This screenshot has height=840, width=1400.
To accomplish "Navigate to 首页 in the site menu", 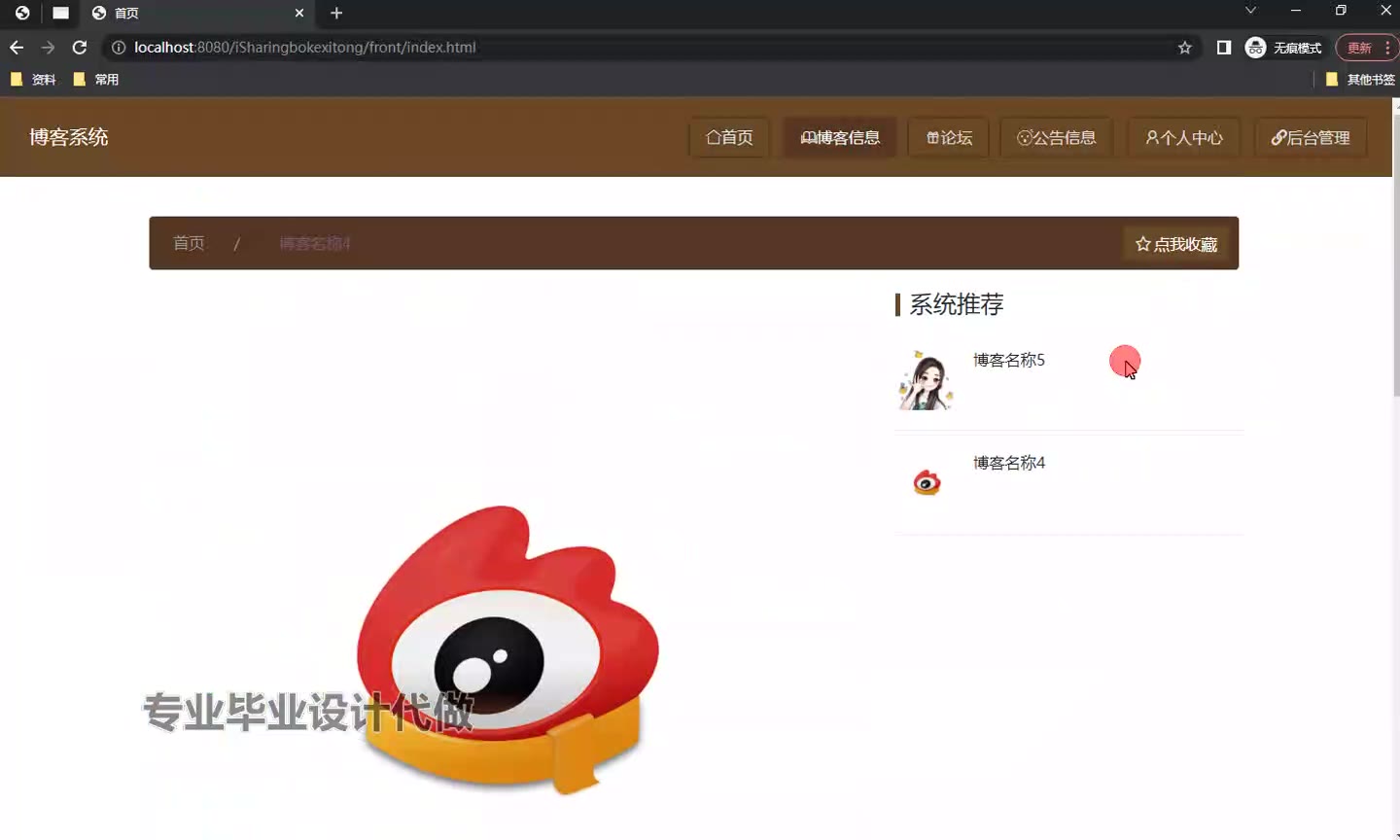I will point(729,137).
